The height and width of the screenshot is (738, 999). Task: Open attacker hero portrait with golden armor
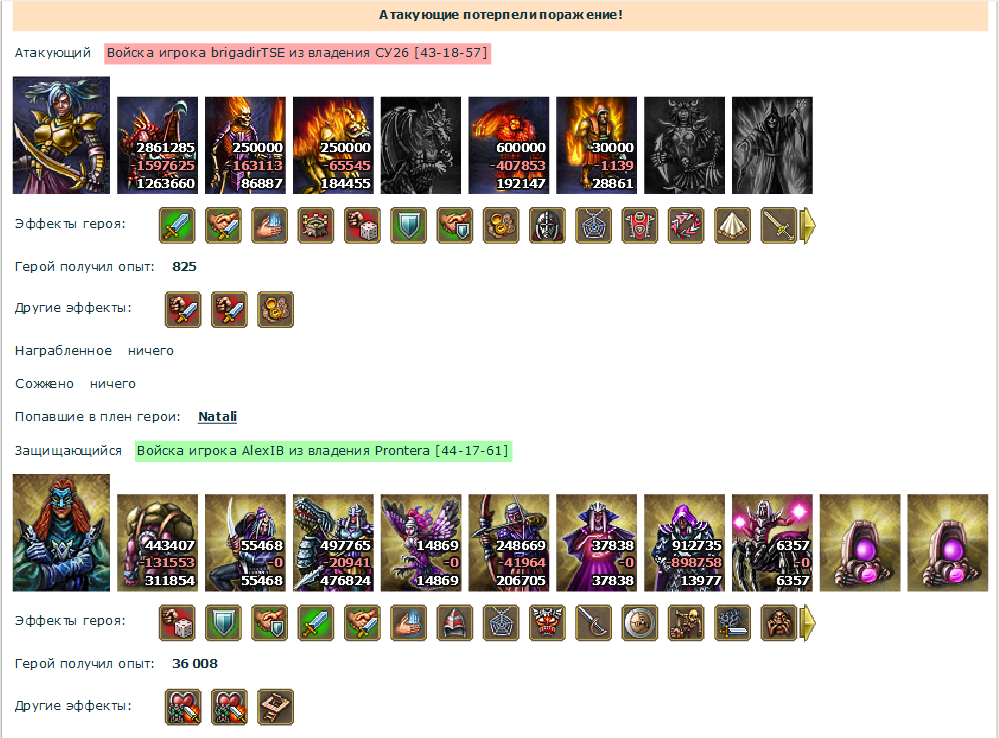[61, 135]
